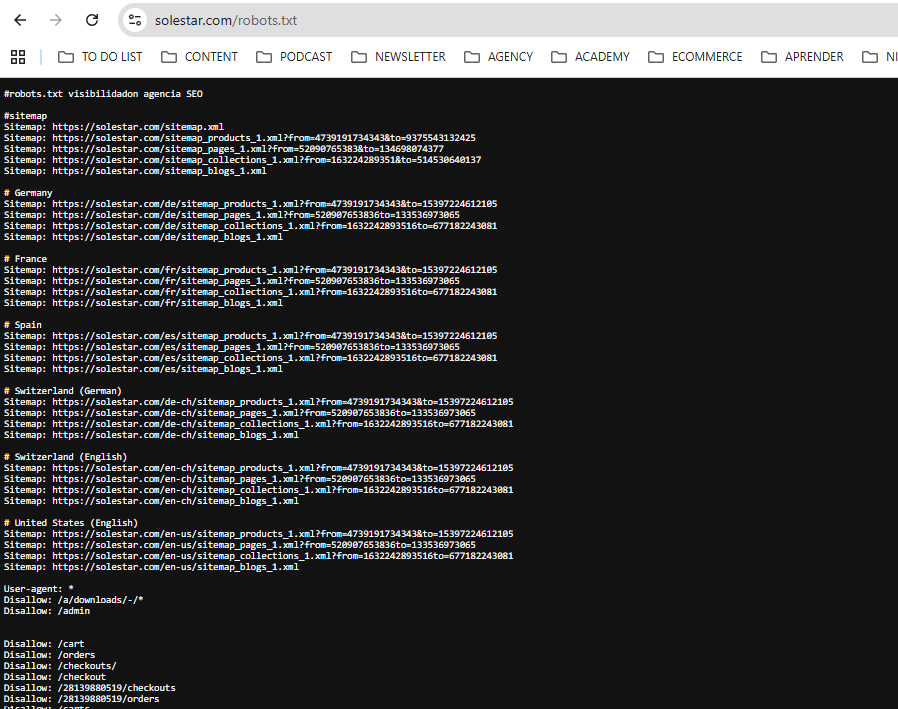Click the address bar showing solestar.com/robots.txt

400,20
